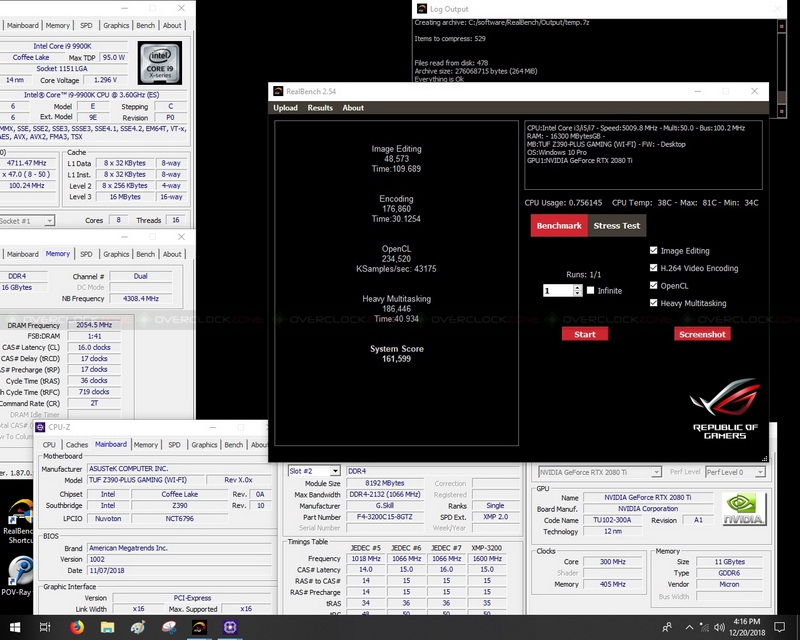Open the RealBench Shortcut desktop icon
The image size is (800, 640).
click(x=17, y=520)
